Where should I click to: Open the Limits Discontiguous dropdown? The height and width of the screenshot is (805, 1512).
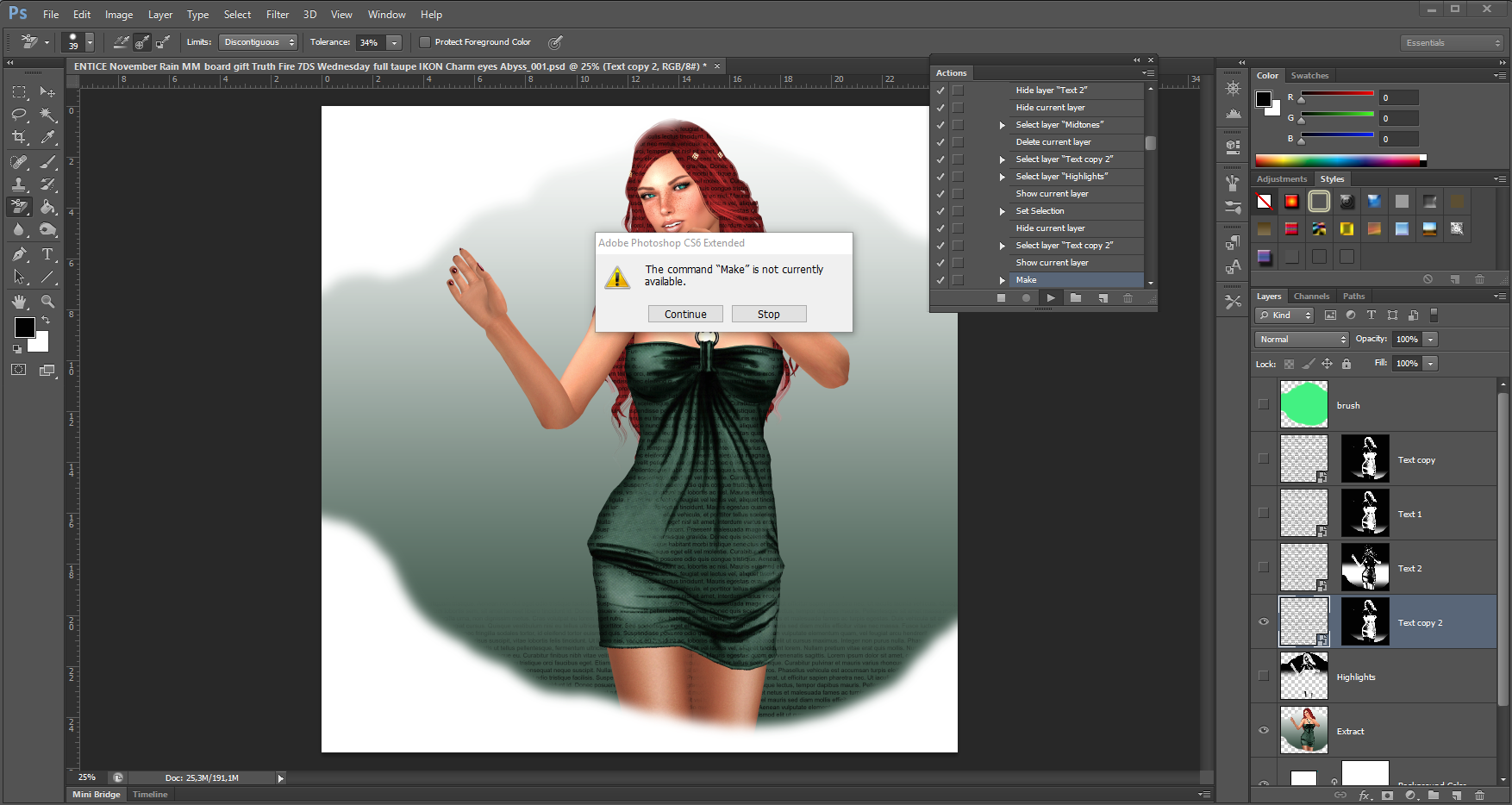point(258,42)
